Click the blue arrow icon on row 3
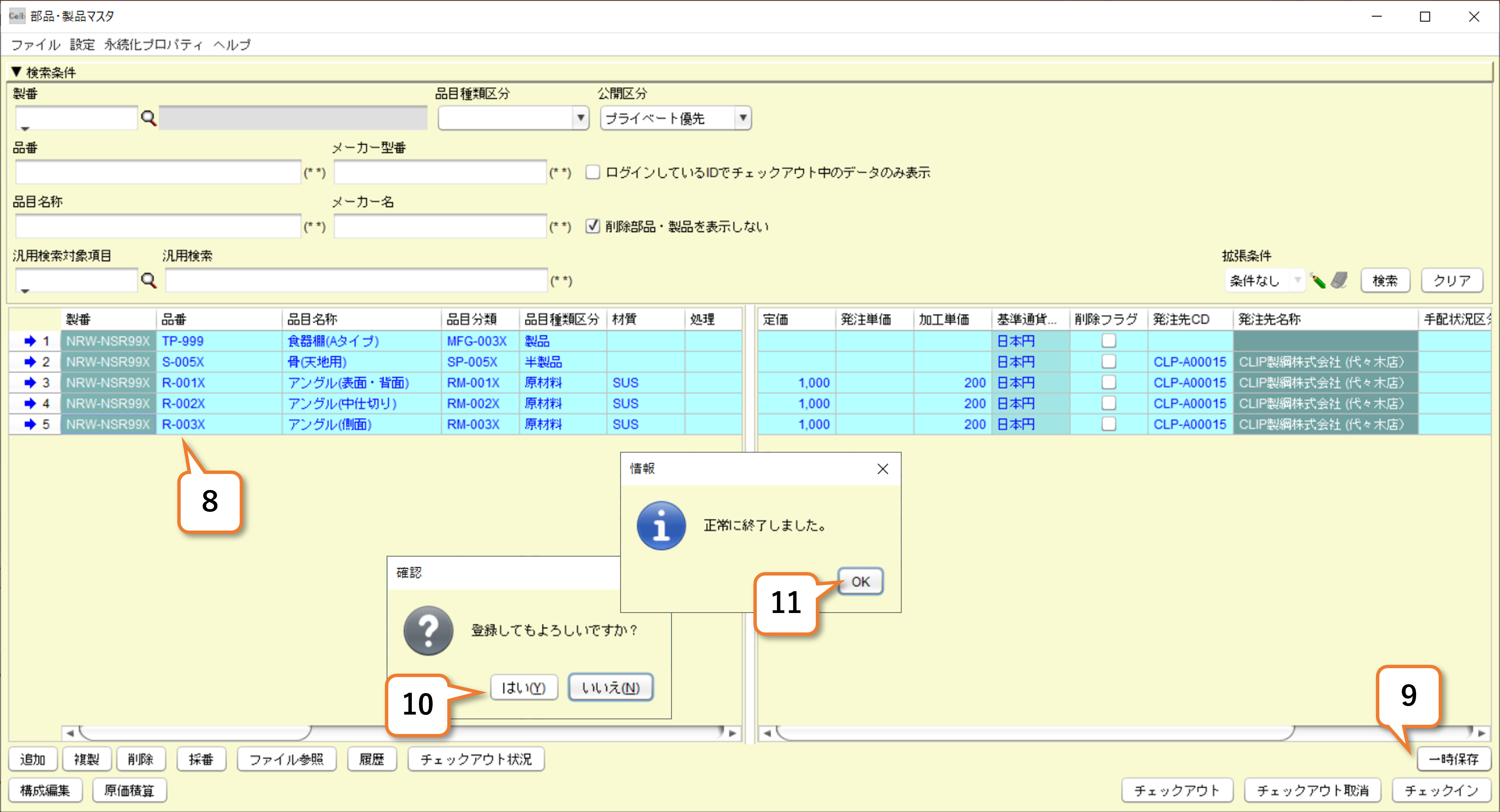Image resolution: width=1500 pixels, height=812 pixels. point(30,383)
